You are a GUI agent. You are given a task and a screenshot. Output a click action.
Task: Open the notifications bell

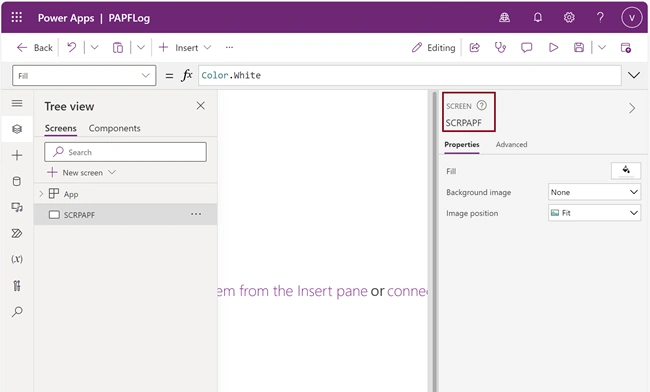point(538,17)
